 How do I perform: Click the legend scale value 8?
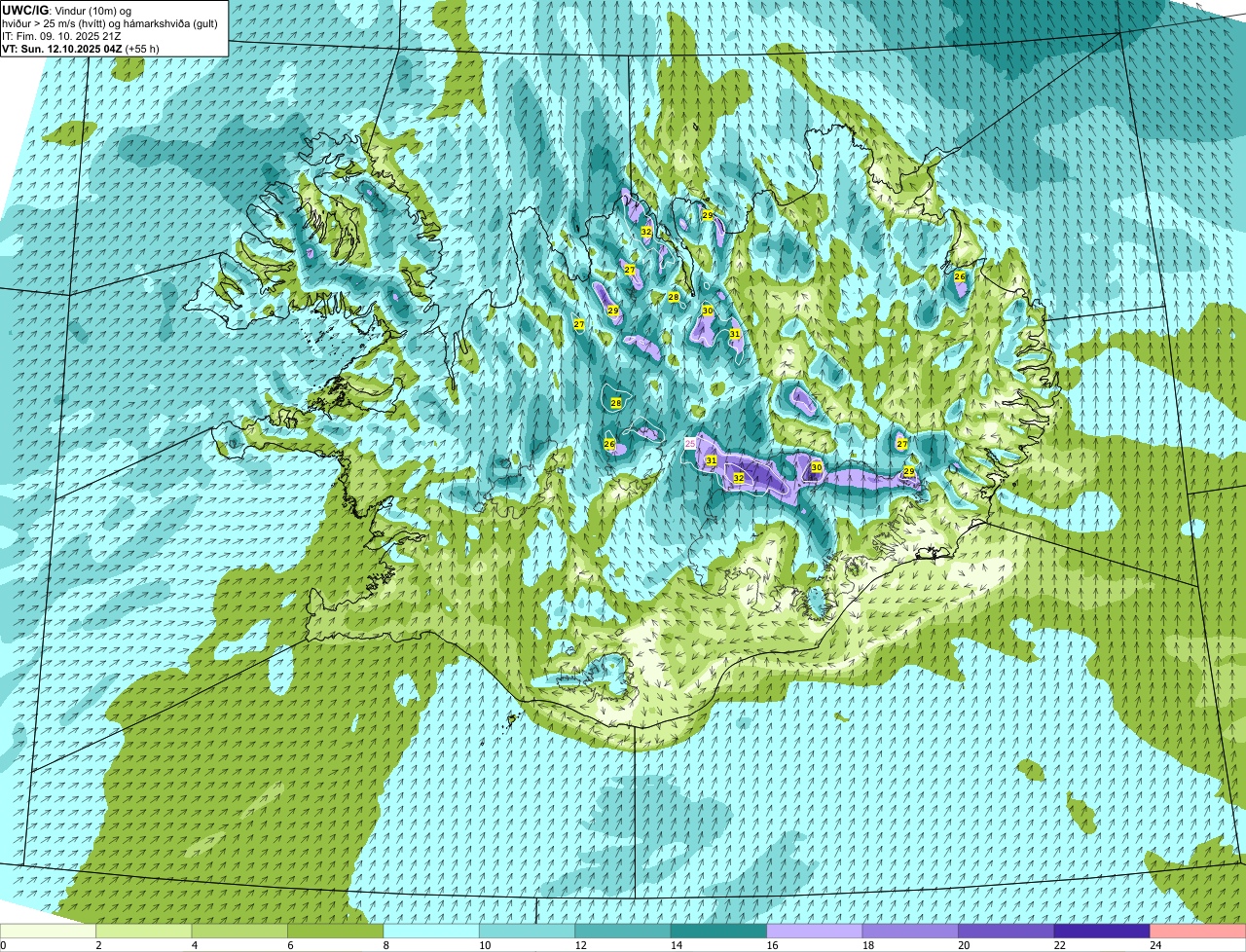(385, 945)
